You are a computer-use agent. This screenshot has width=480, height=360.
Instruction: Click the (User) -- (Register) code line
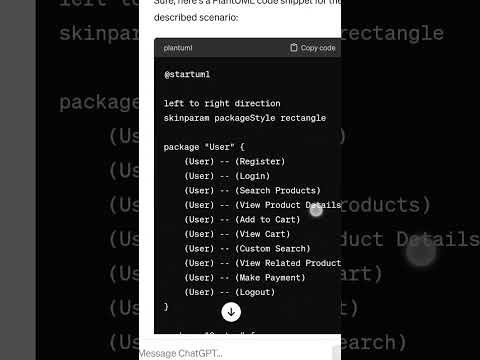[x=235, y=162]
